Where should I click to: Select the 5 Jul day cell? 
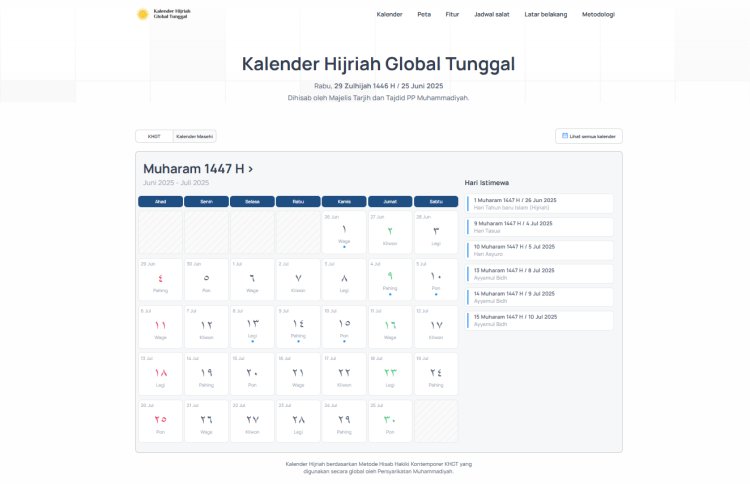pos(436,279)
